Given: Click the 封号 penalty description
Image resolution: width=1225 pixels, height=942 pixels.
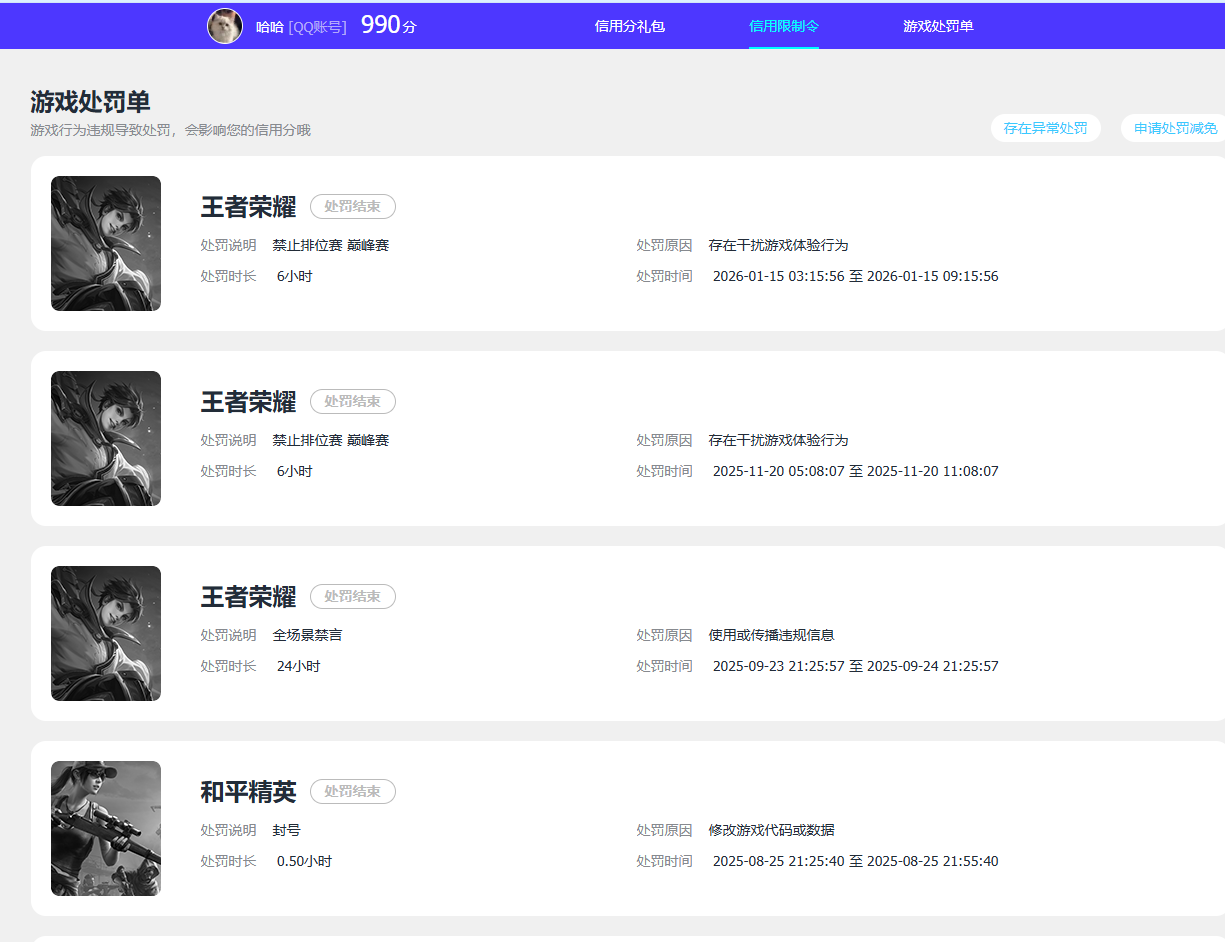Looking at the screenshot, I should tap(287, 830).
